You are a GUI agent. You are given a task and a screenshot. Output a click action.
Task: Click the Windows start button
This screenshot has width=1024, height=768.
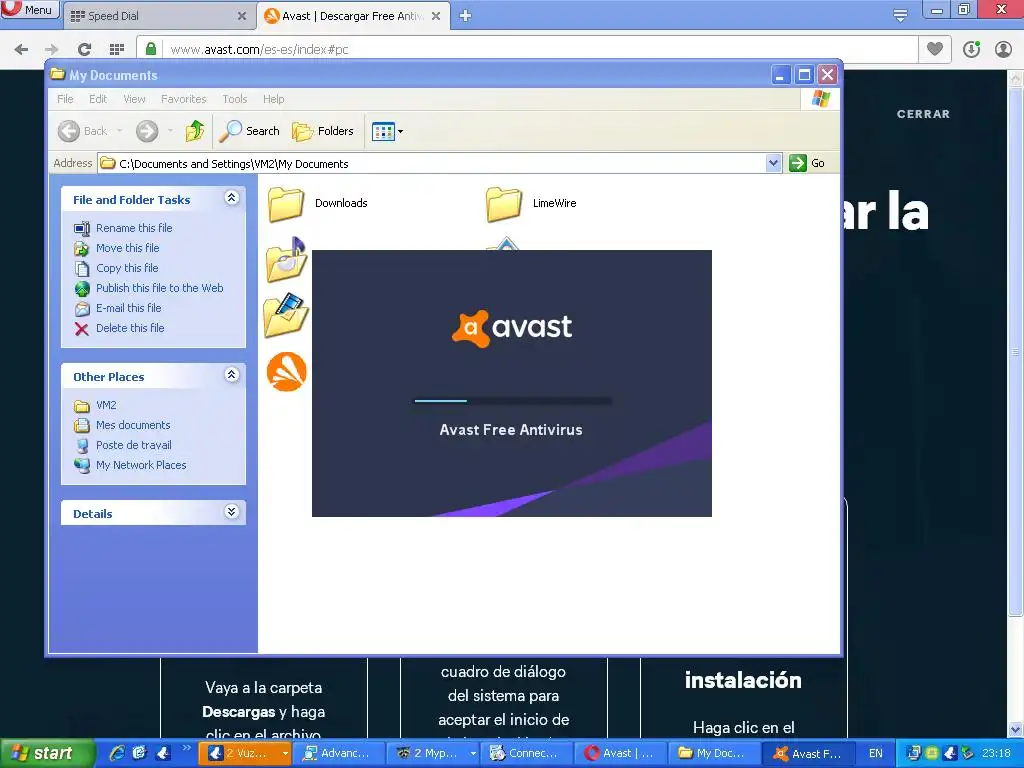coord(46,753)
